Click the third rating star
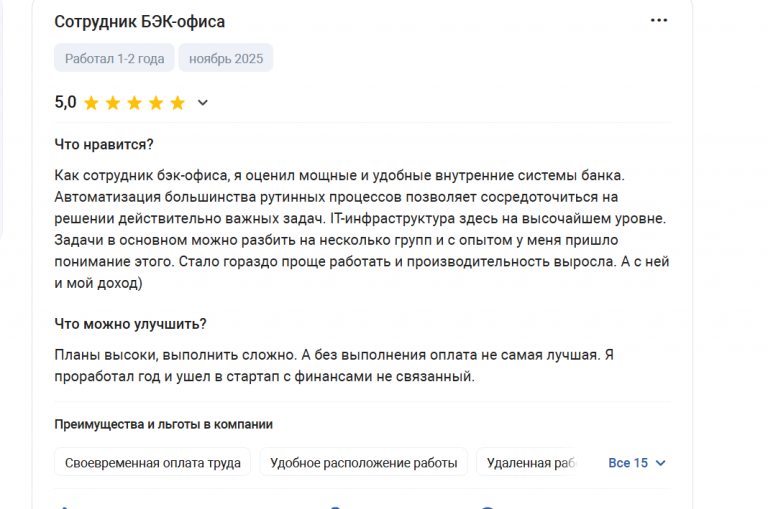This screenshot has width=768, height=509. pos(134,103)
